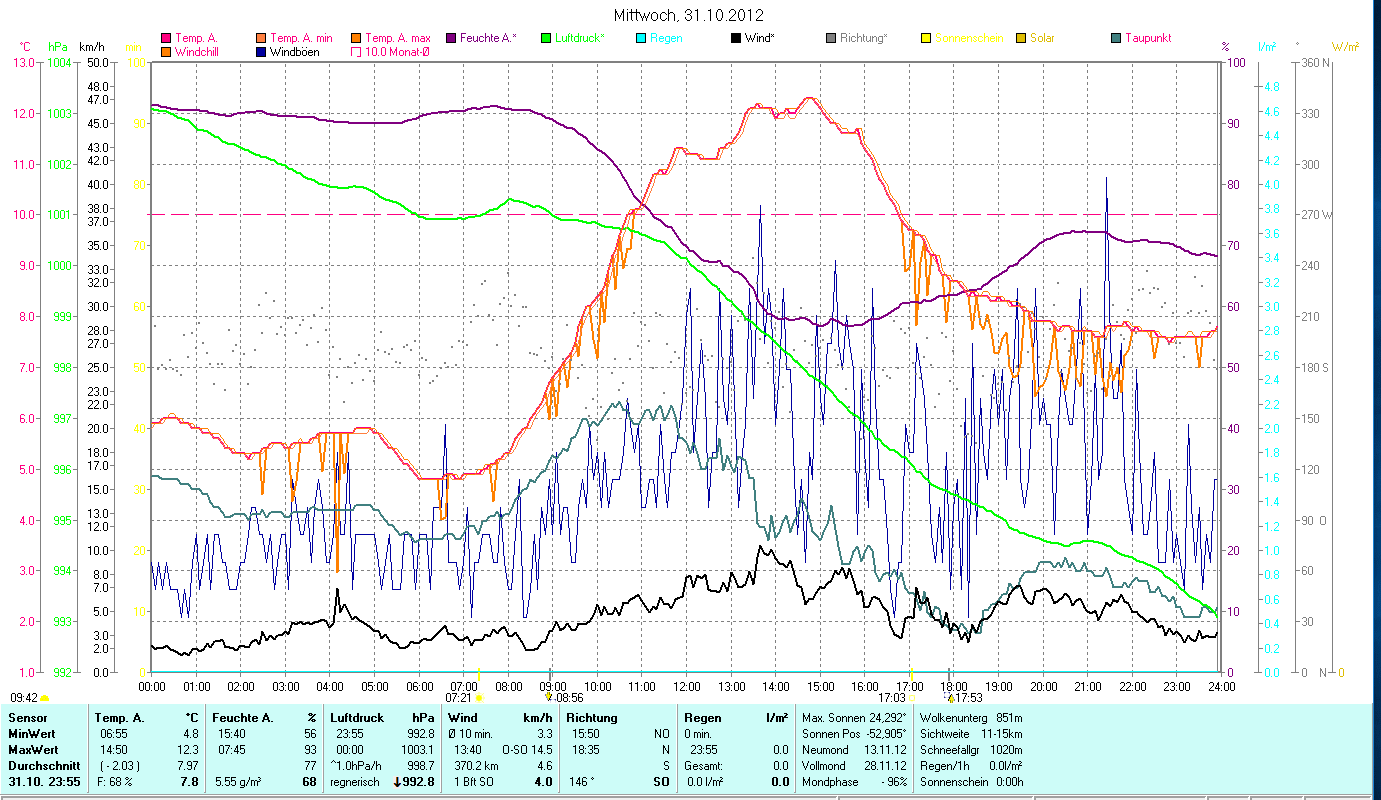The width and height of the screenshot is (1381, 800).
Task: Click the regnerisch forecast text
Action: [356, 782]
